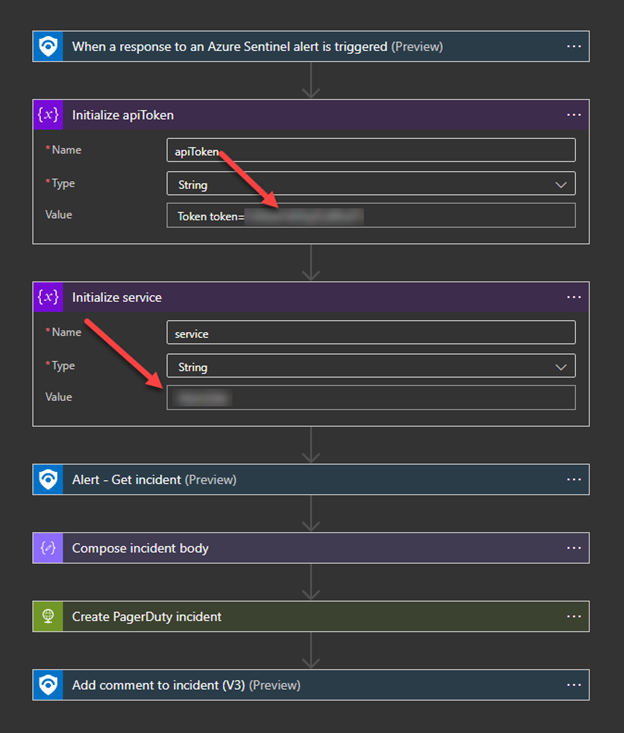The width and height of the screenshot is (624, 733).
Task: Click the Alert - Get incident shield icon
Action: [x=48, y=479]
